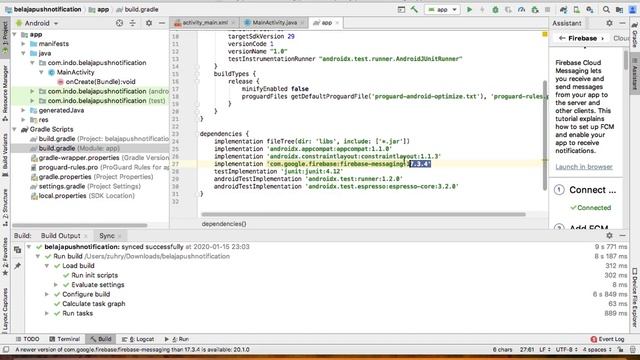Open settings.gradle in the tree
Viewport: 640px width, 360px height.
click(x=85, y=186)
